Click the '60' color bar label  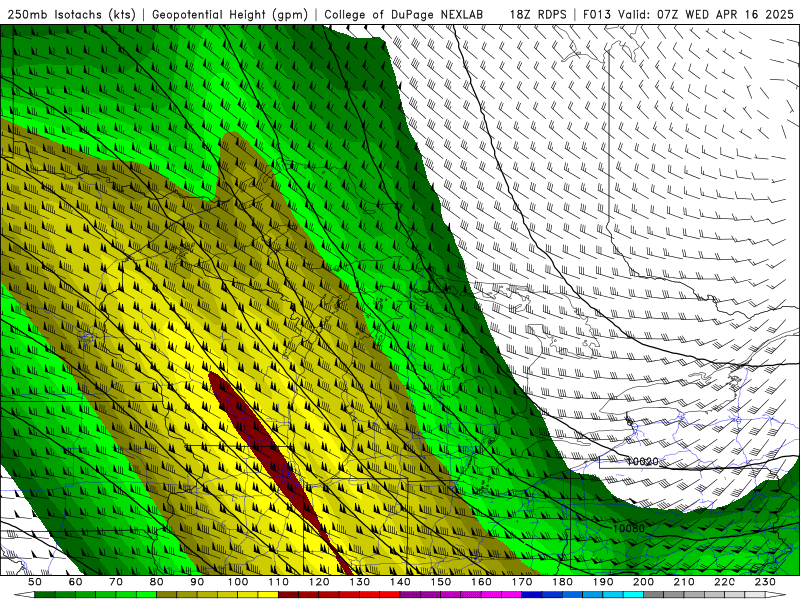click(x=76, y=582)
